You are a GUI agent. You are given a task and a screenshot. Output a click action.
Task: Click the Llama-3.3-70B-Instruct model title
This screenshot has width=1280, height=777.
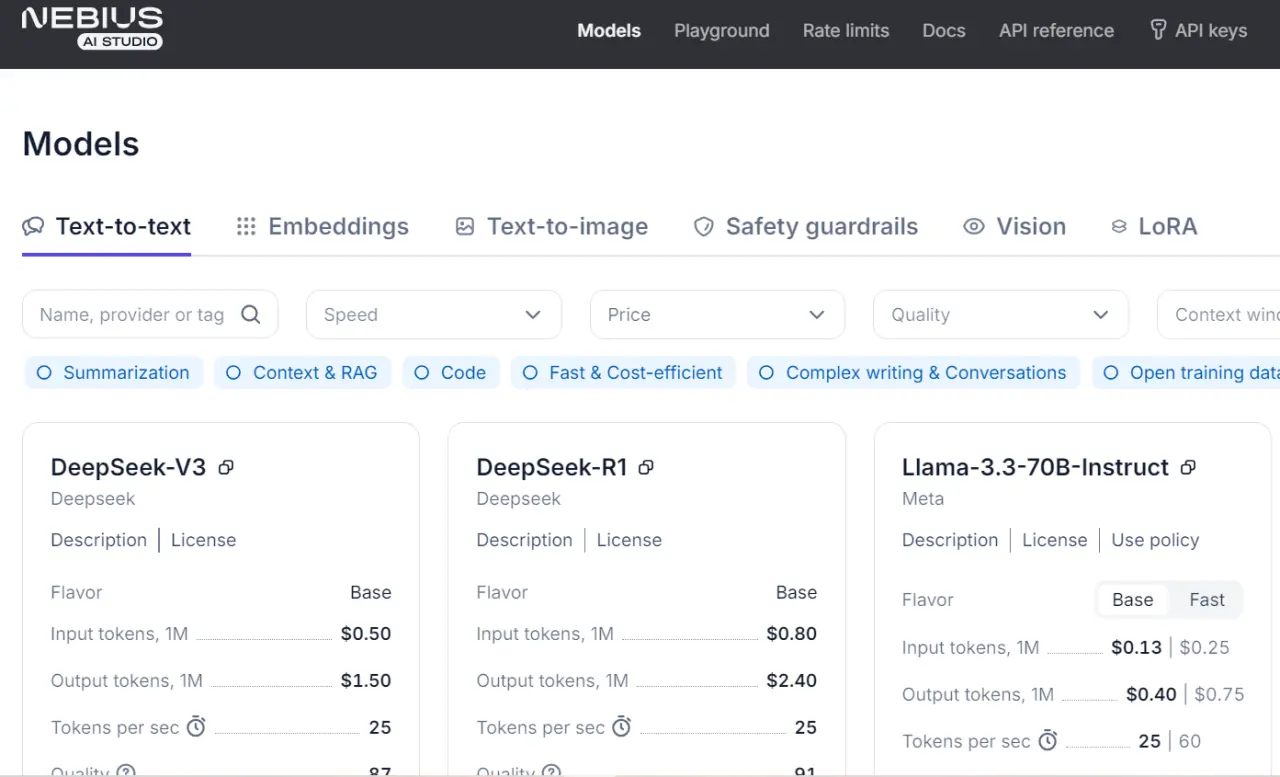pyautogui.click(x=1035, y=467)
